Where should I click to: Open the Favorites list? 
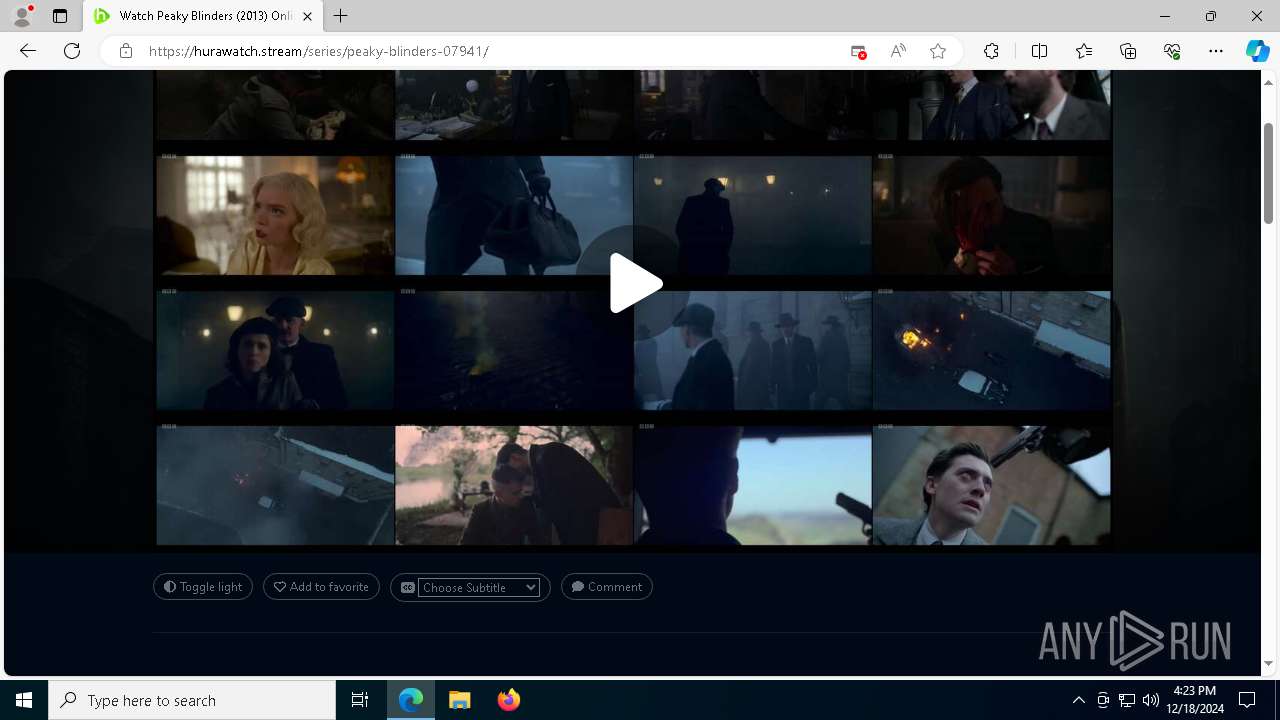click(x=1084, y=51)
